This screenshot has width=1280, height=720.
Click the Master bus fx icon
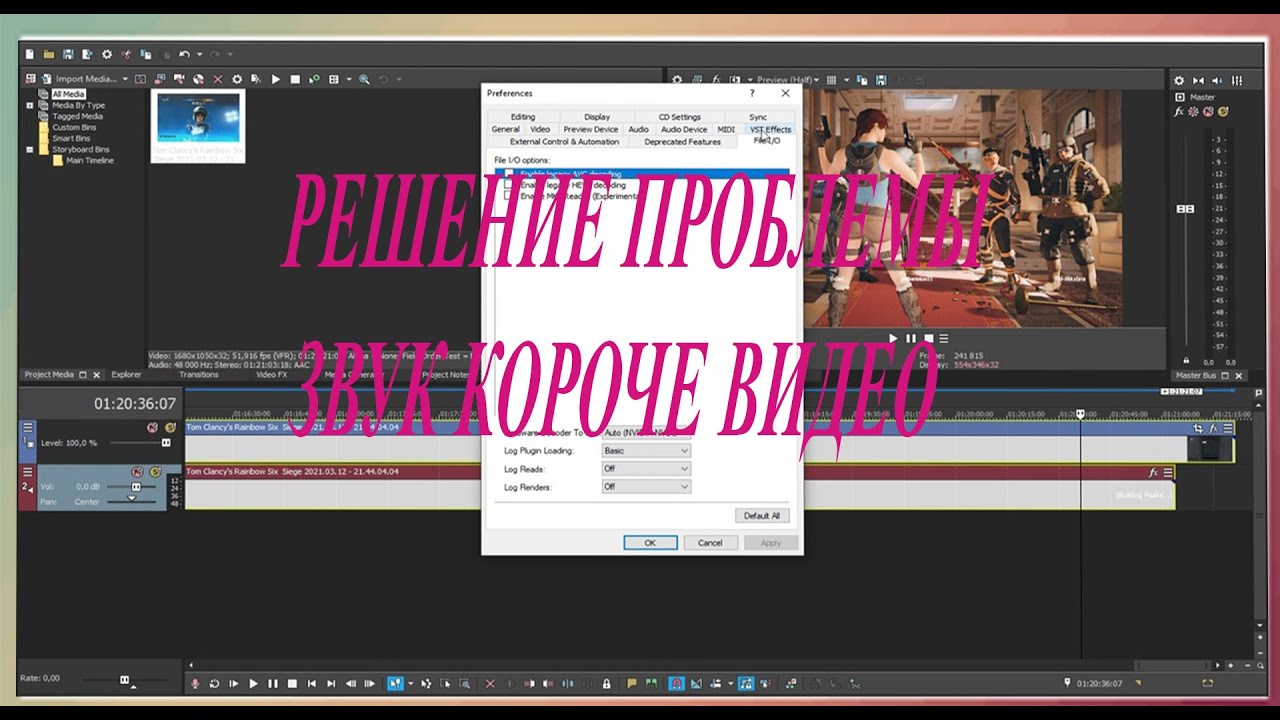tap(1180, 112)
